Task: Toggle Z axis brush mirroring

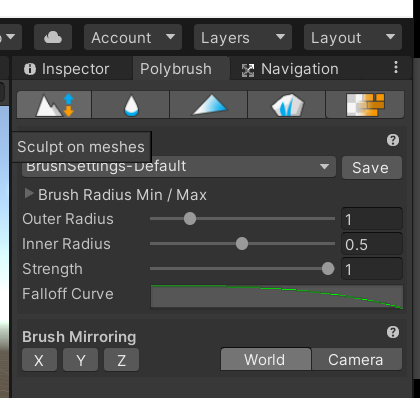Action: (x=121, y=360)
